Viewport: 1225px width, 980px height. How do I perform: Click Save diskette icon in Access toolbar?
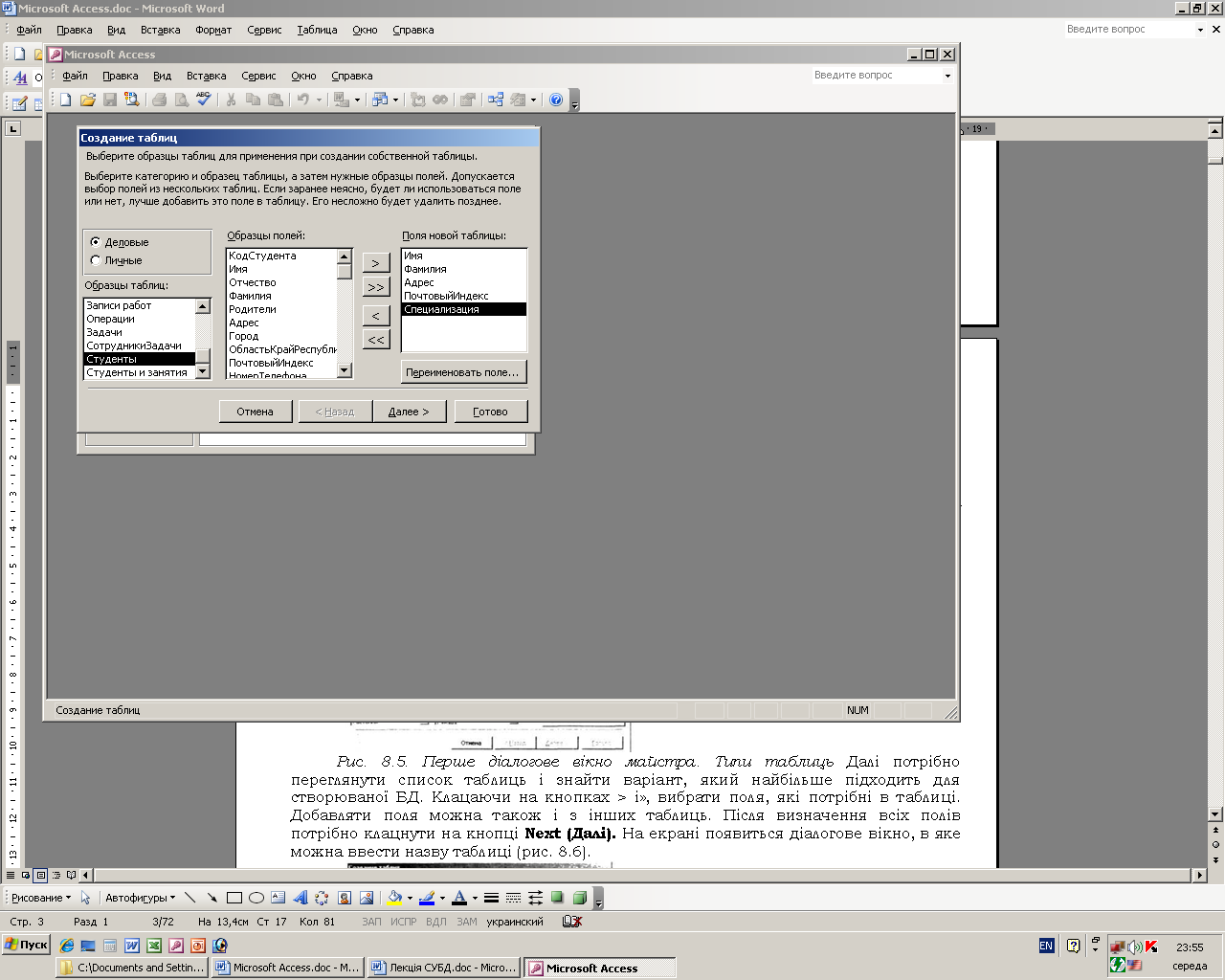tap(110, 100)
